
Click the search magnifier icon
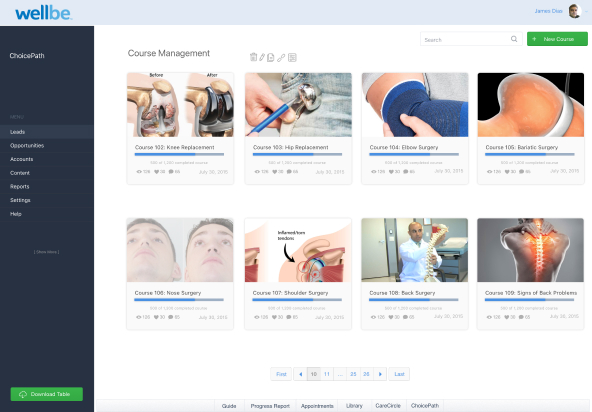tap(514, 39)
